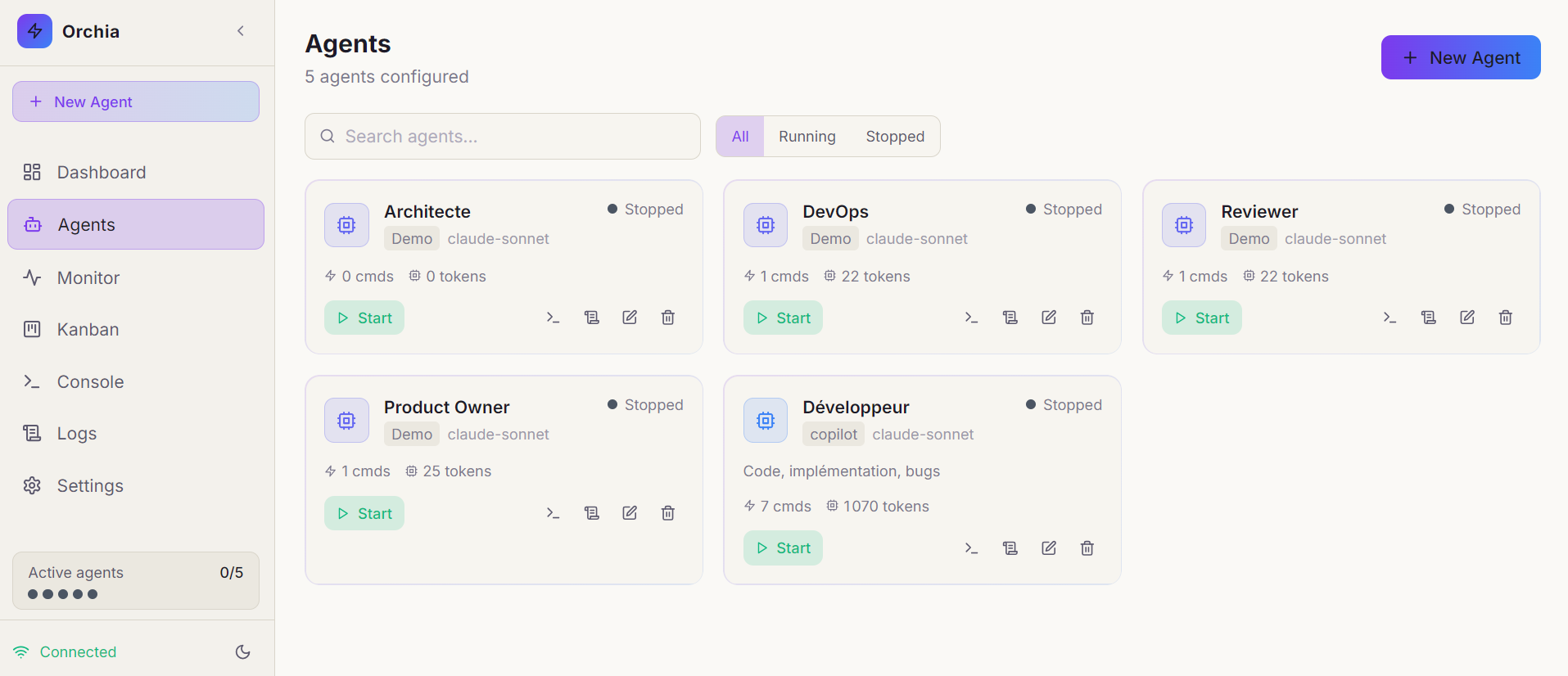This screenshot has height=676, width=1568.
Task: Edit the Architecte agent
Action: point(630,318)
